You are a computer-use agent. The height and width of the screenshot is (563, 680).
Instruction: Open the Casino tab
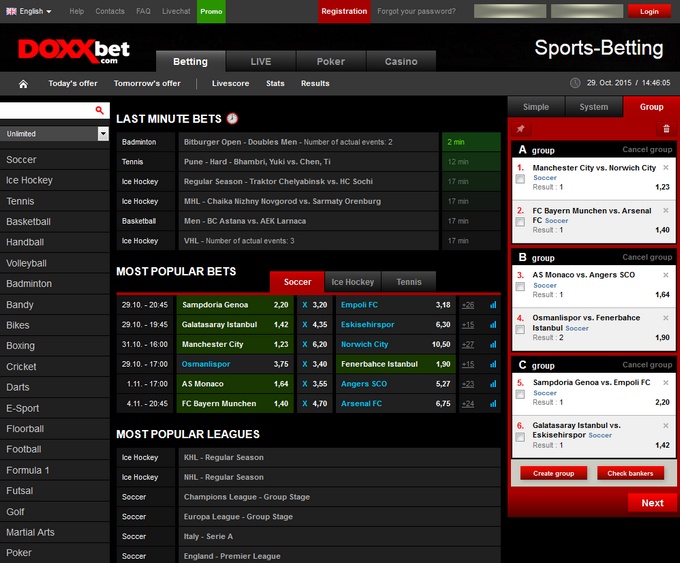(401, 61)
